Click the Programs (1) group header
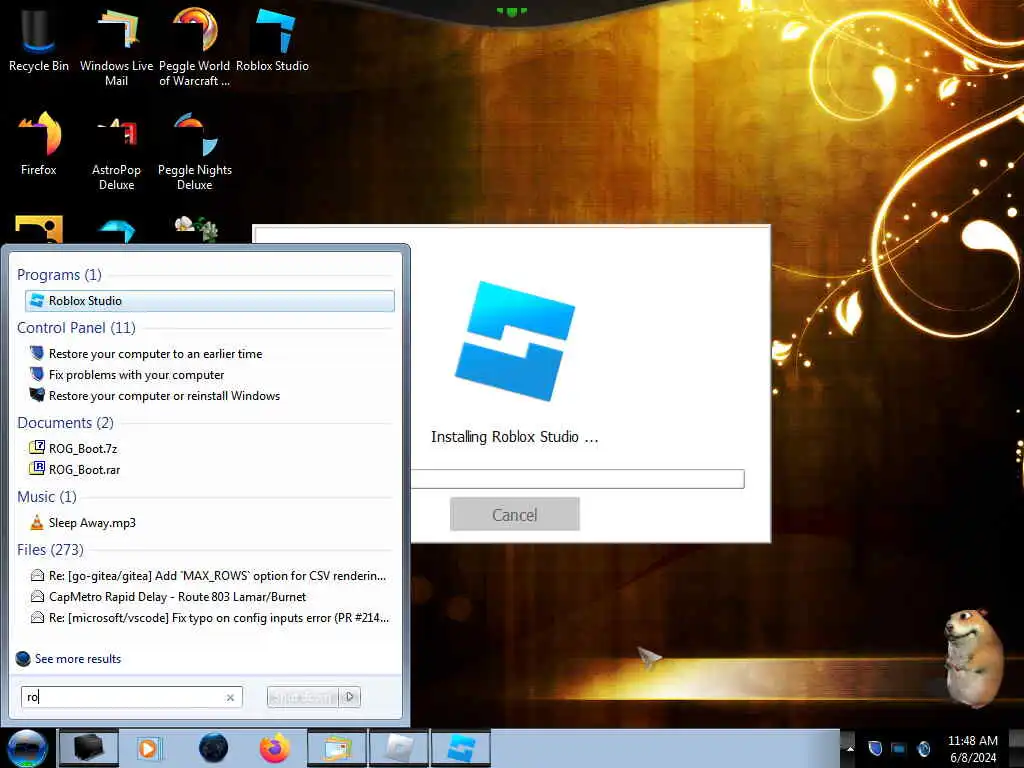 [x=59, y=274]
